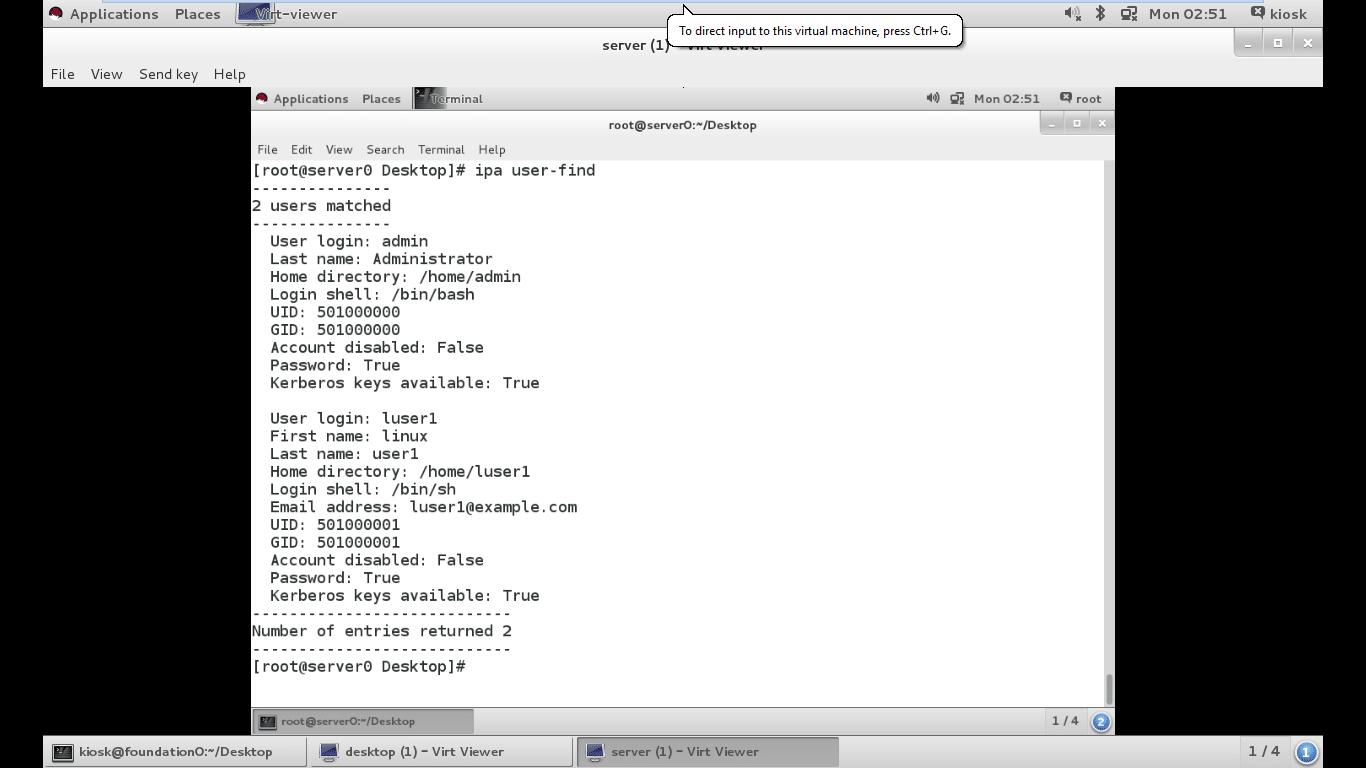Open the guest network icon
Screen dimensions: 1366x768
957,98
